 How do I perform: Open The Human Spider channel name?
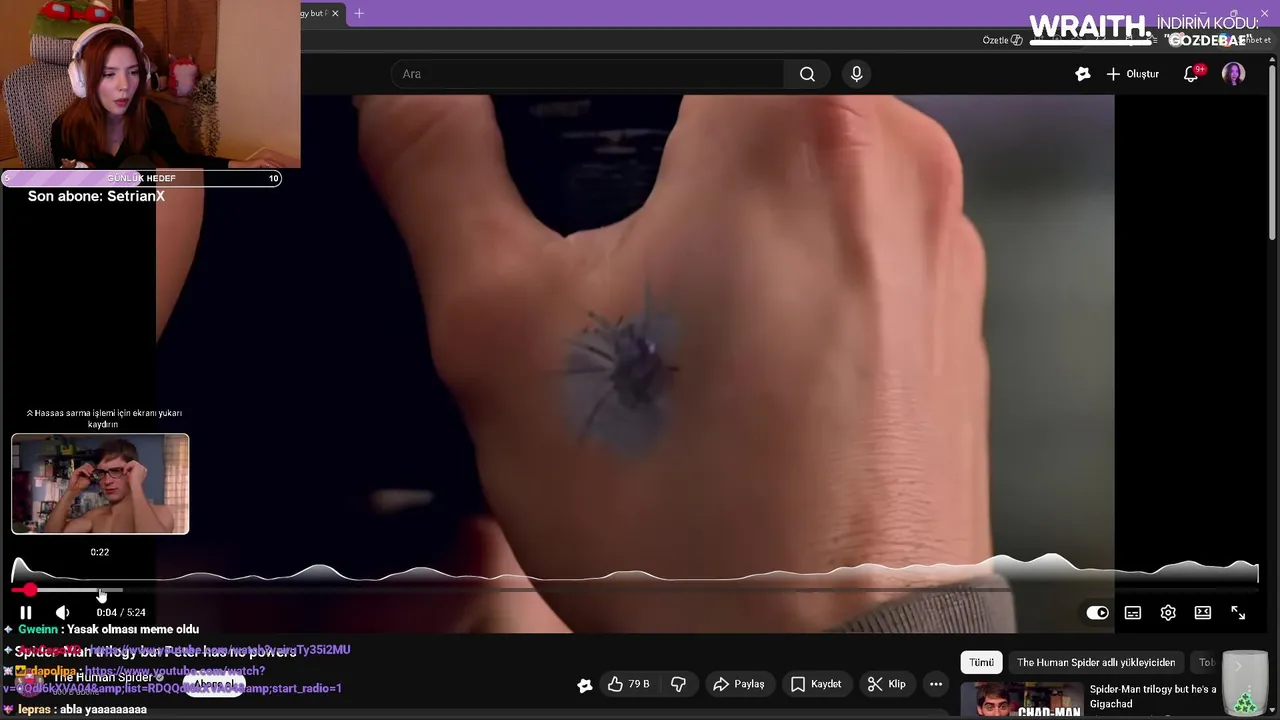click(x=102, y=677)
